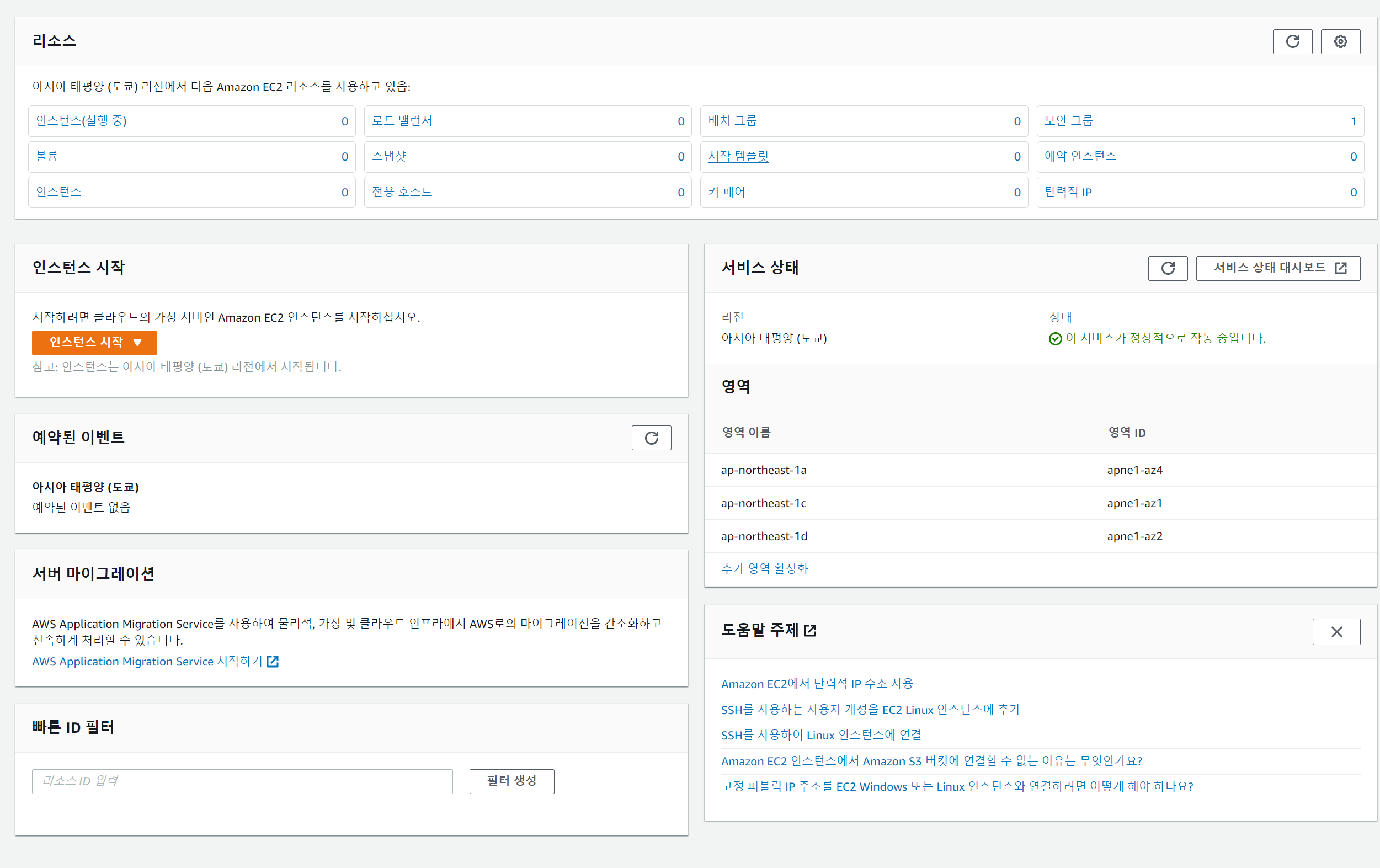
Task: Click the 리소스 ID 입력 field
Action: coord(242,781)
